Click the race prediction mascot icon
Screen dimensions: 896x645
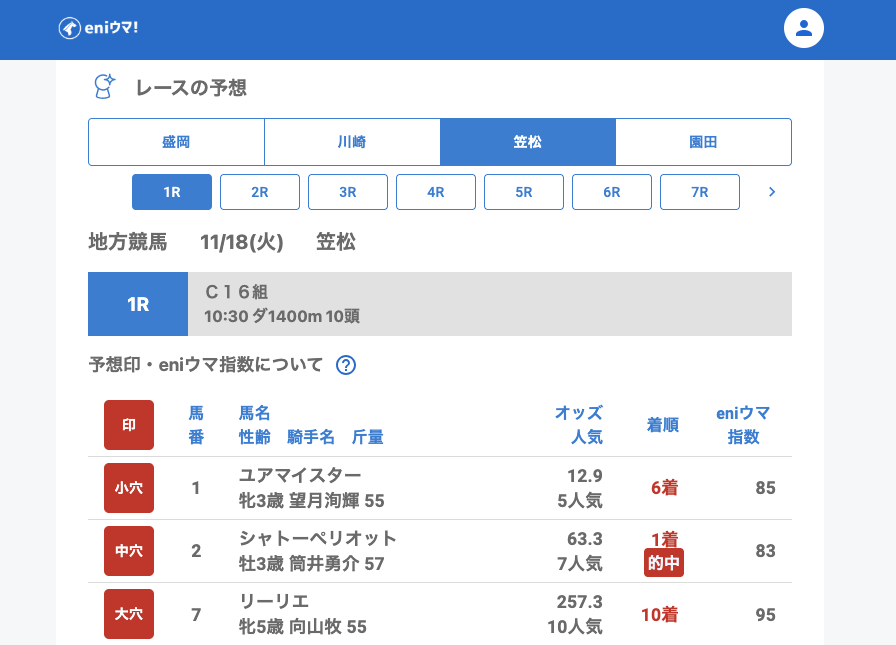pyautogui.click(x=104, y=87)
